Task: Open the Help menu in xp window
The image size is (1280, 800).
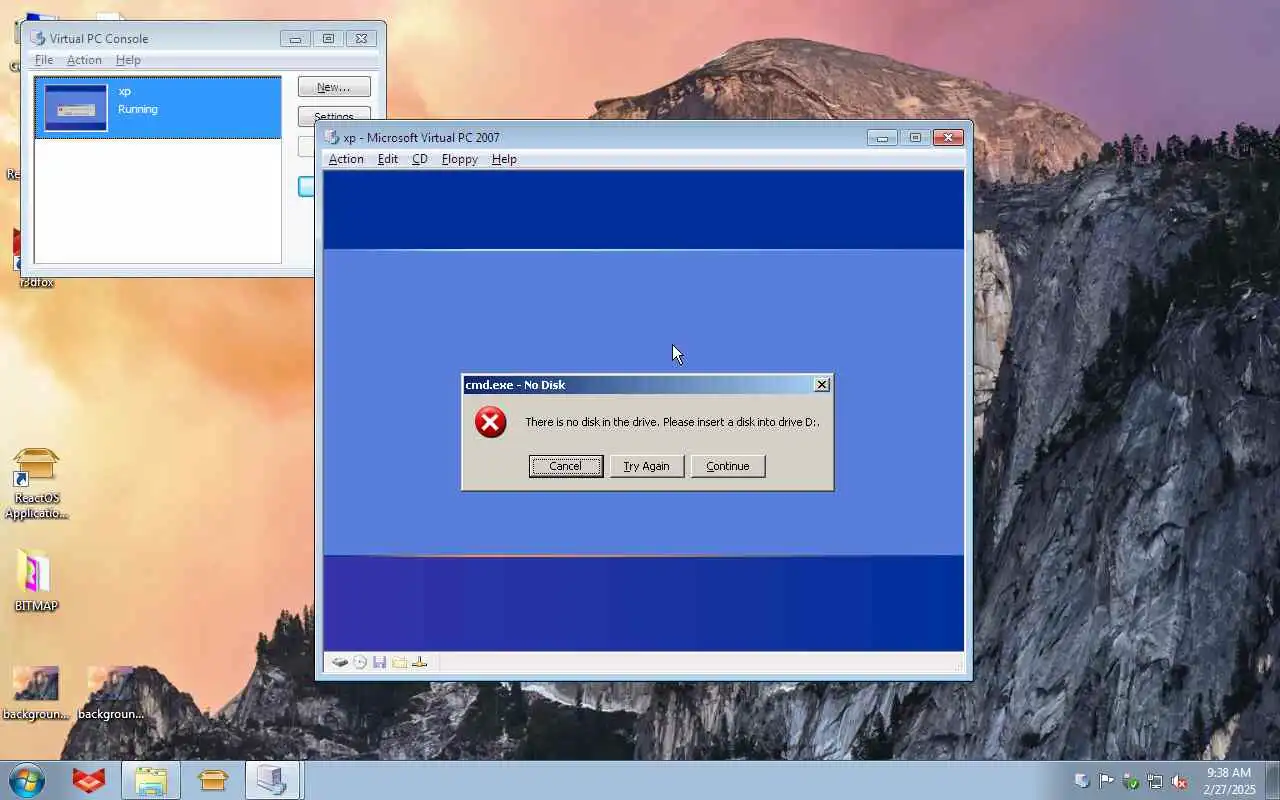Action: [504, 159]
